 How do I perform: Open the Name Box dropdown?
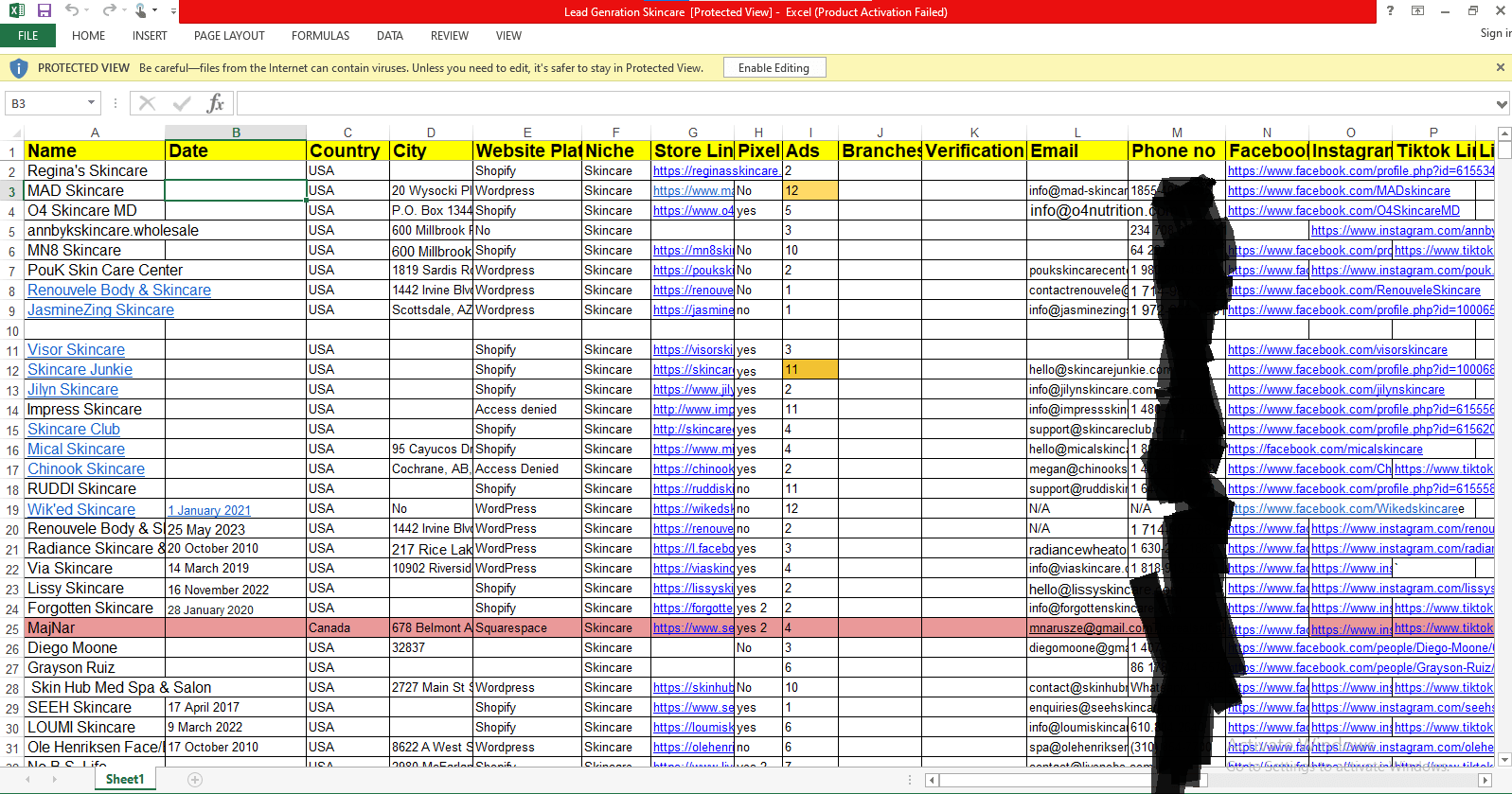pos(91,103)
